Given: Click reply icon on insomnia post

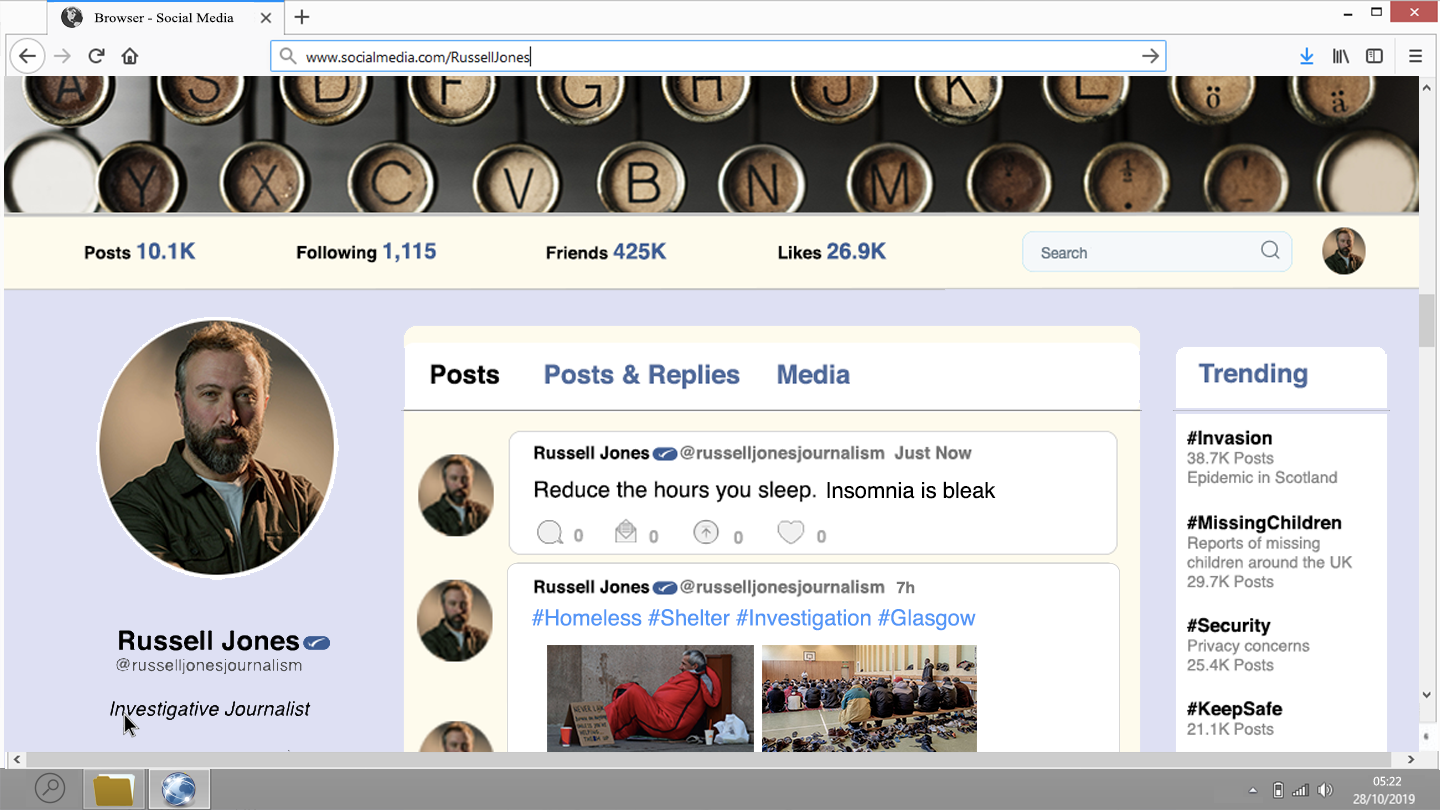Looking at the screenshot, I should (x=550, y=533).
